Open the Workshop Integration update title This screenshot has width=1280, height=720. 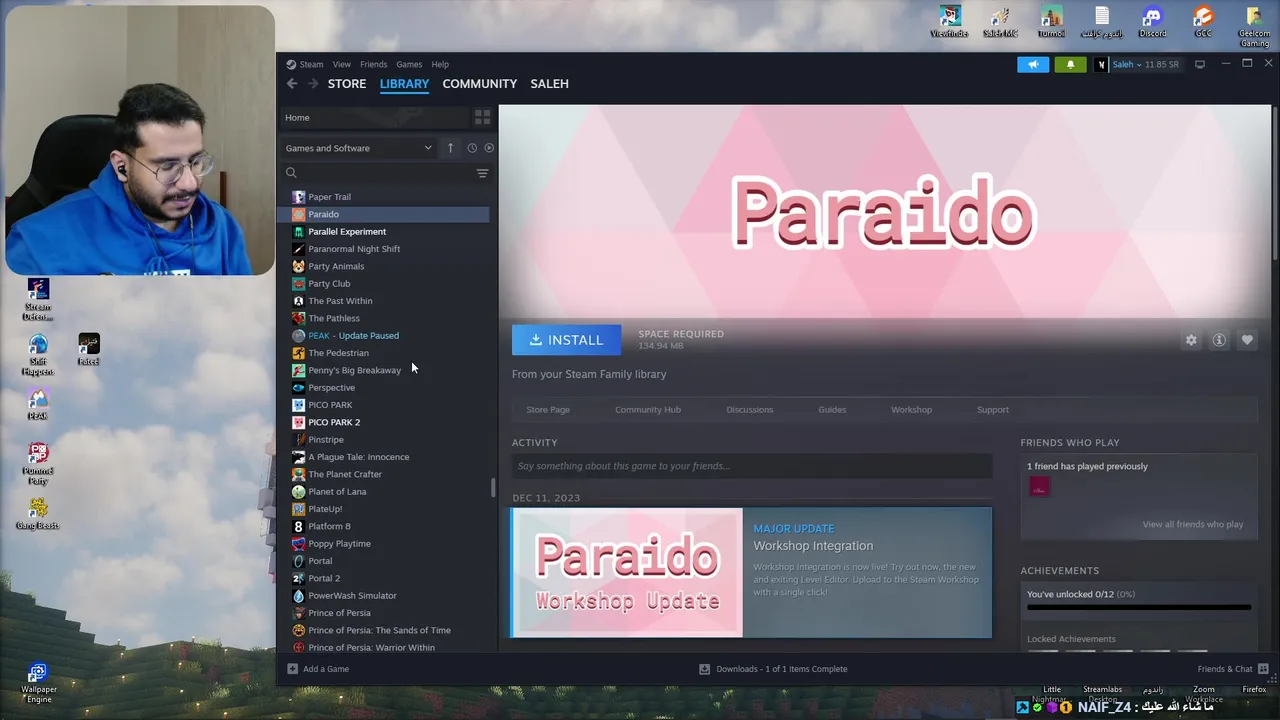[x=813, y=546]
